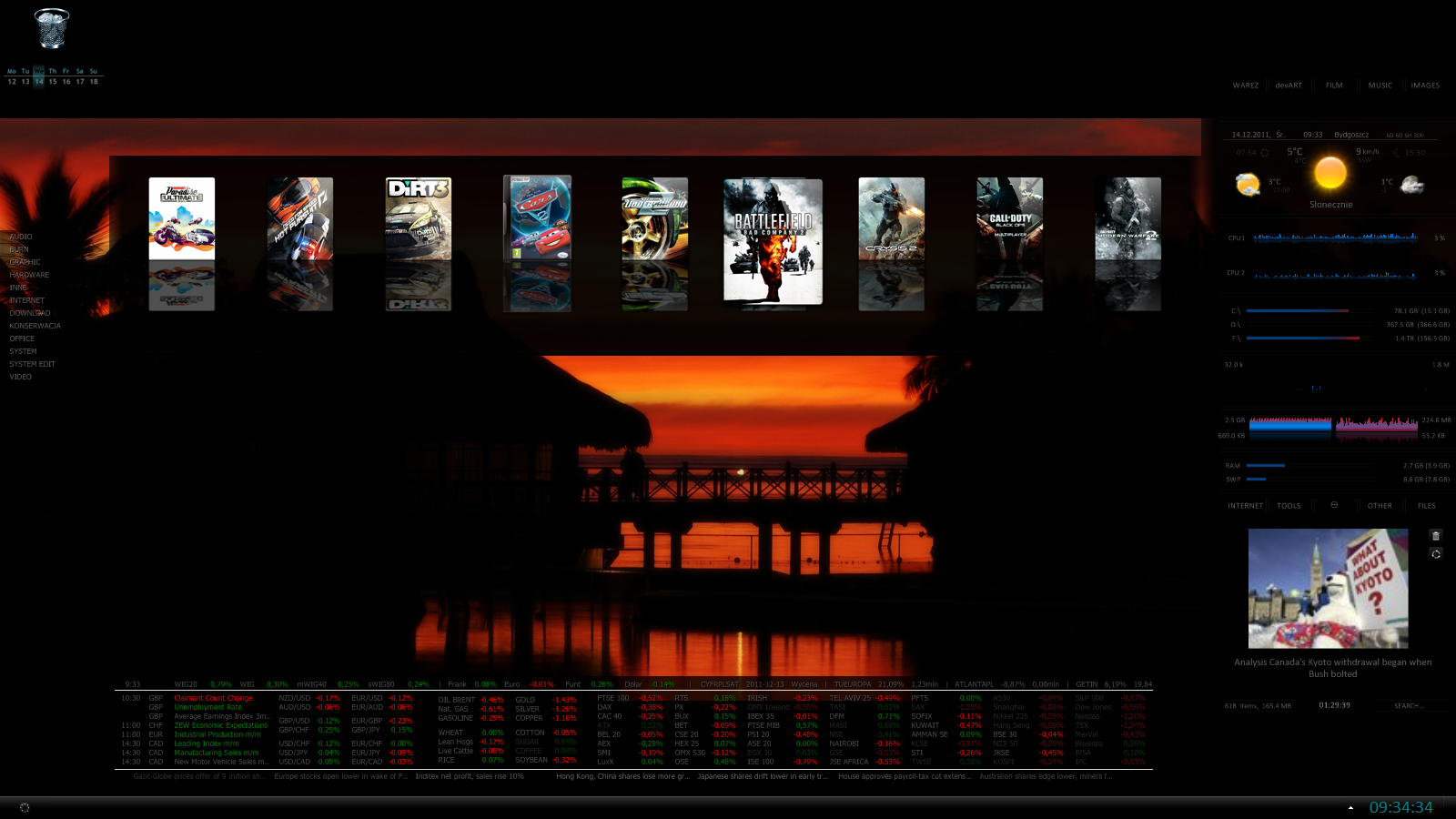Open the KONSERWACJA category in left menu
1456x819 pixels.
(35, 326)
